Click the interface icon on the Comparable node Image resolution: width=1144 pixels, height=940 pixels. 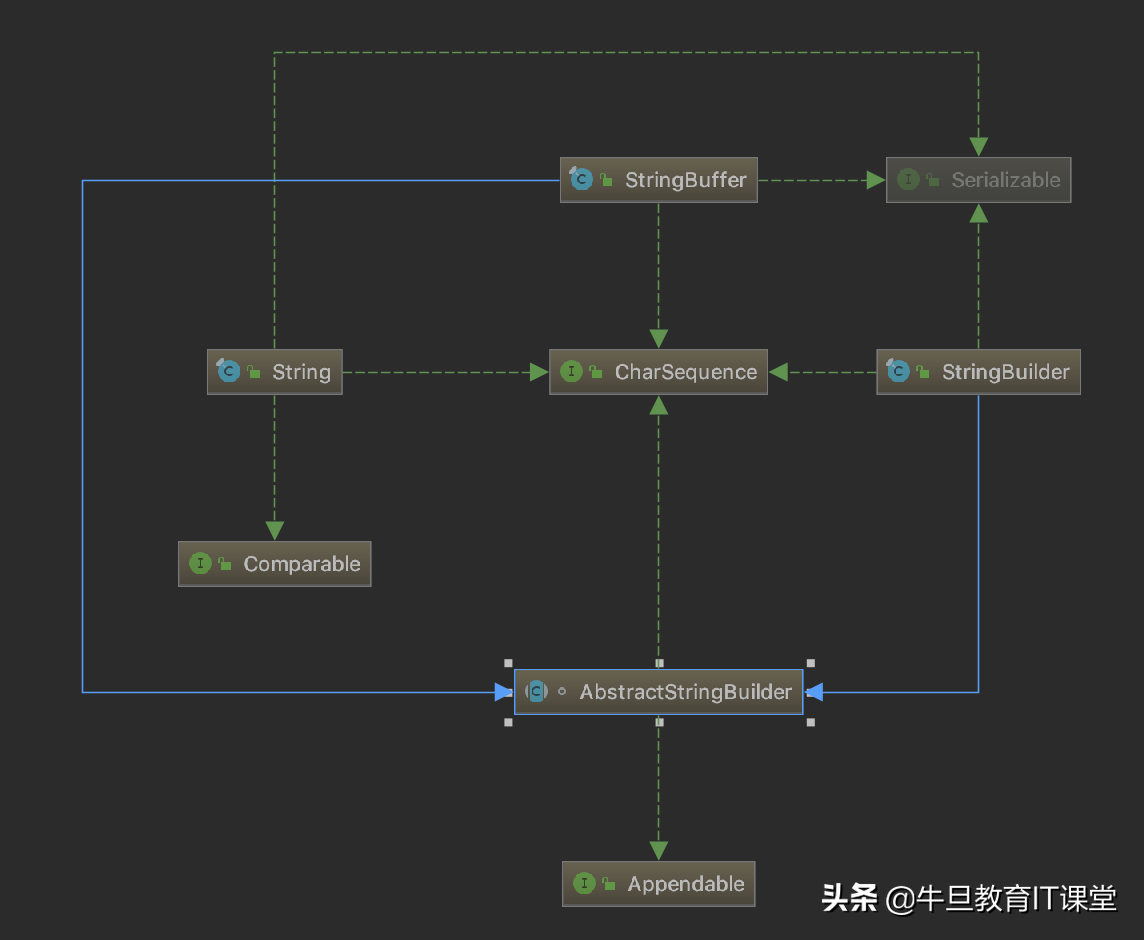pyautogui.click(x=200, y=563)
